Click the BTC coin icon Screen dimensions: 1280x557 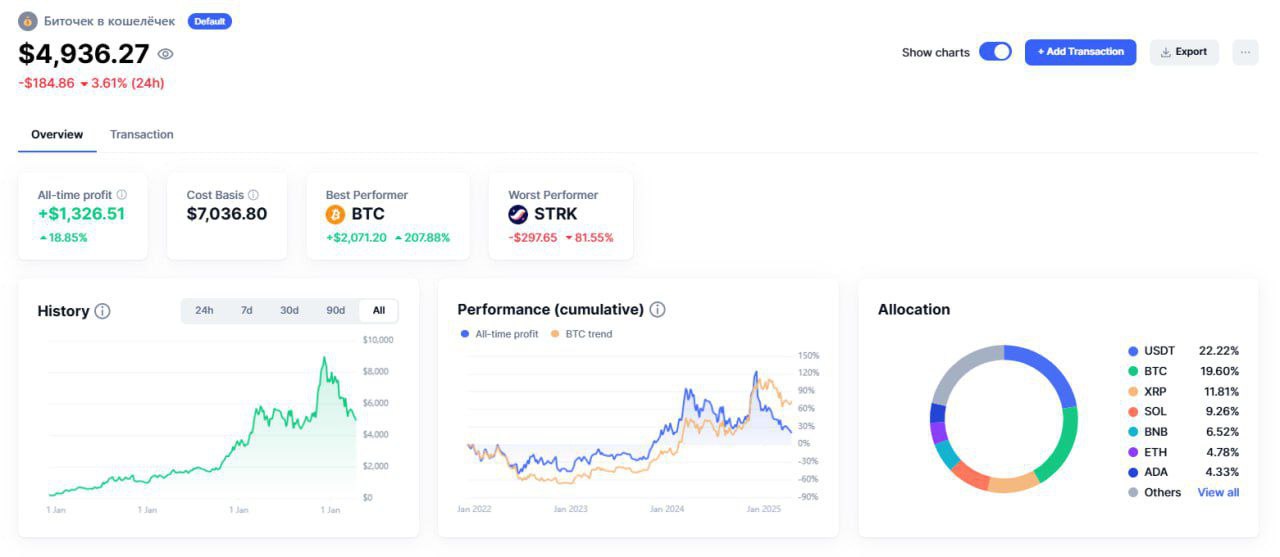pyautogui.click(x=336, y=214)
